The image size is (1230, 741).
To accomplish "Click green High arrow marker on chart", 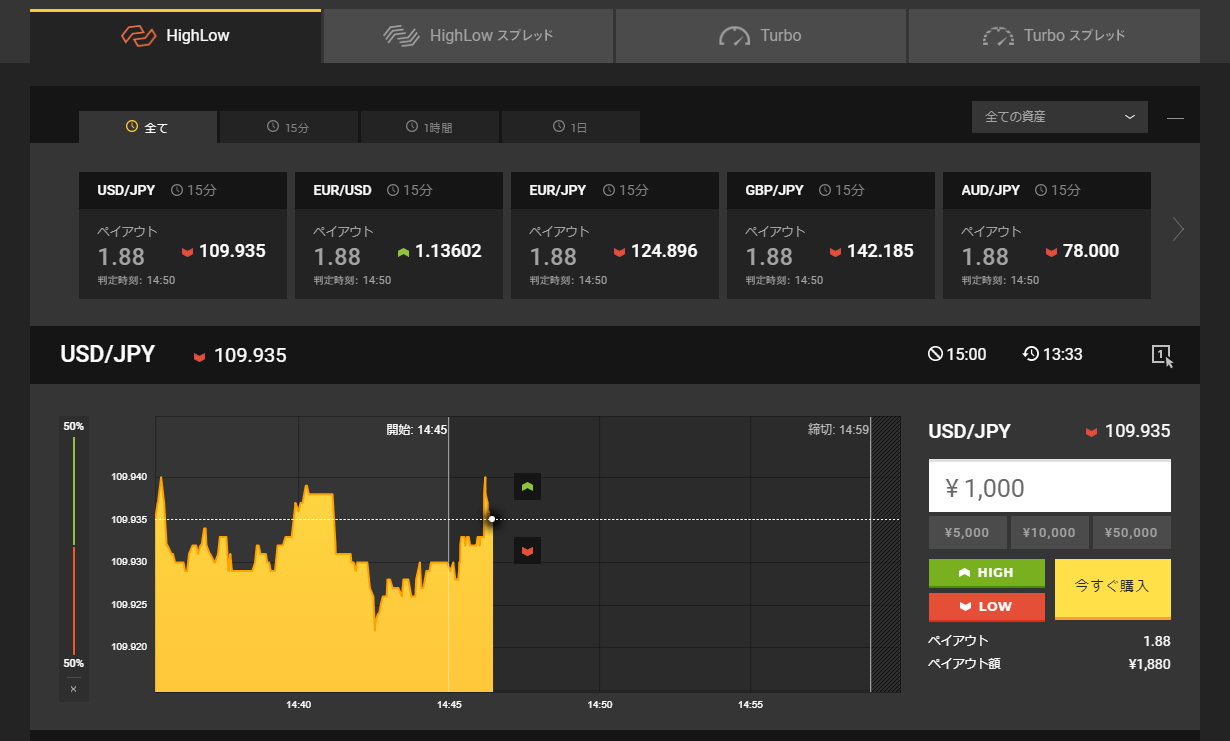I will (x=527, y=486).
